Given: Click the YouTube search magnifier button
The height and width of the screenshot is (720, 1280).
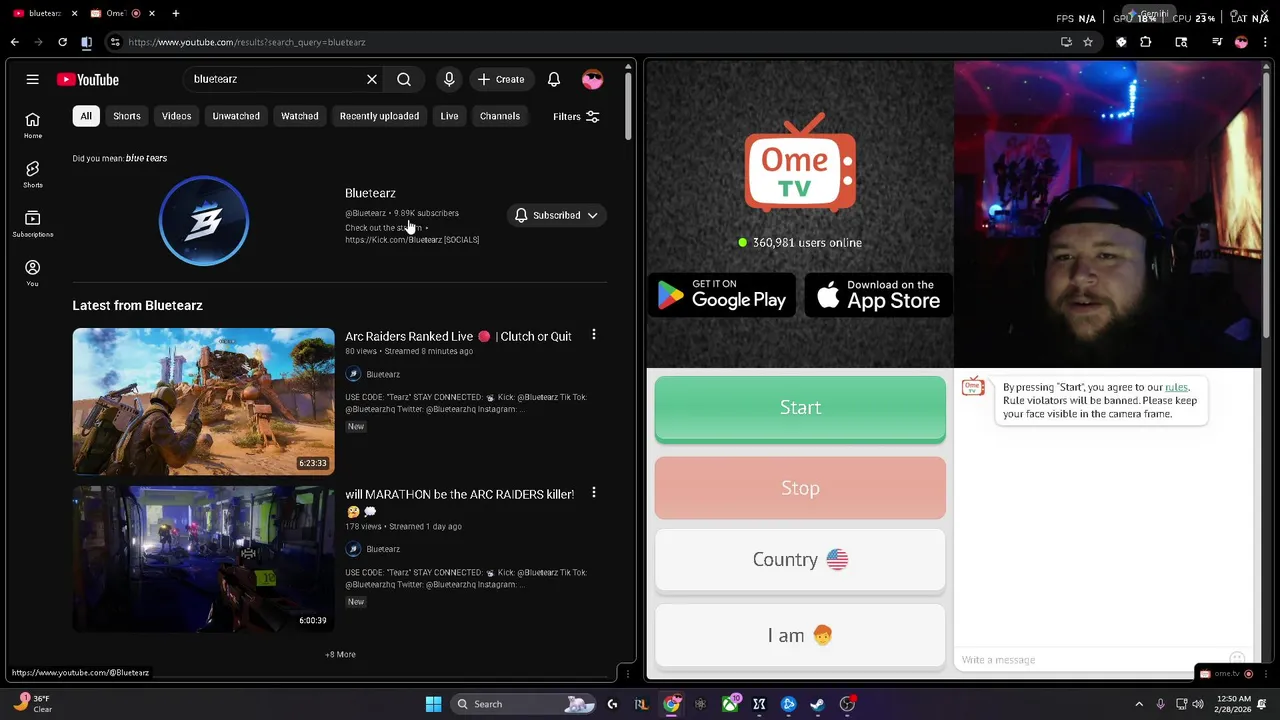Looking at the screenshot, I should (x=404, y=79).
